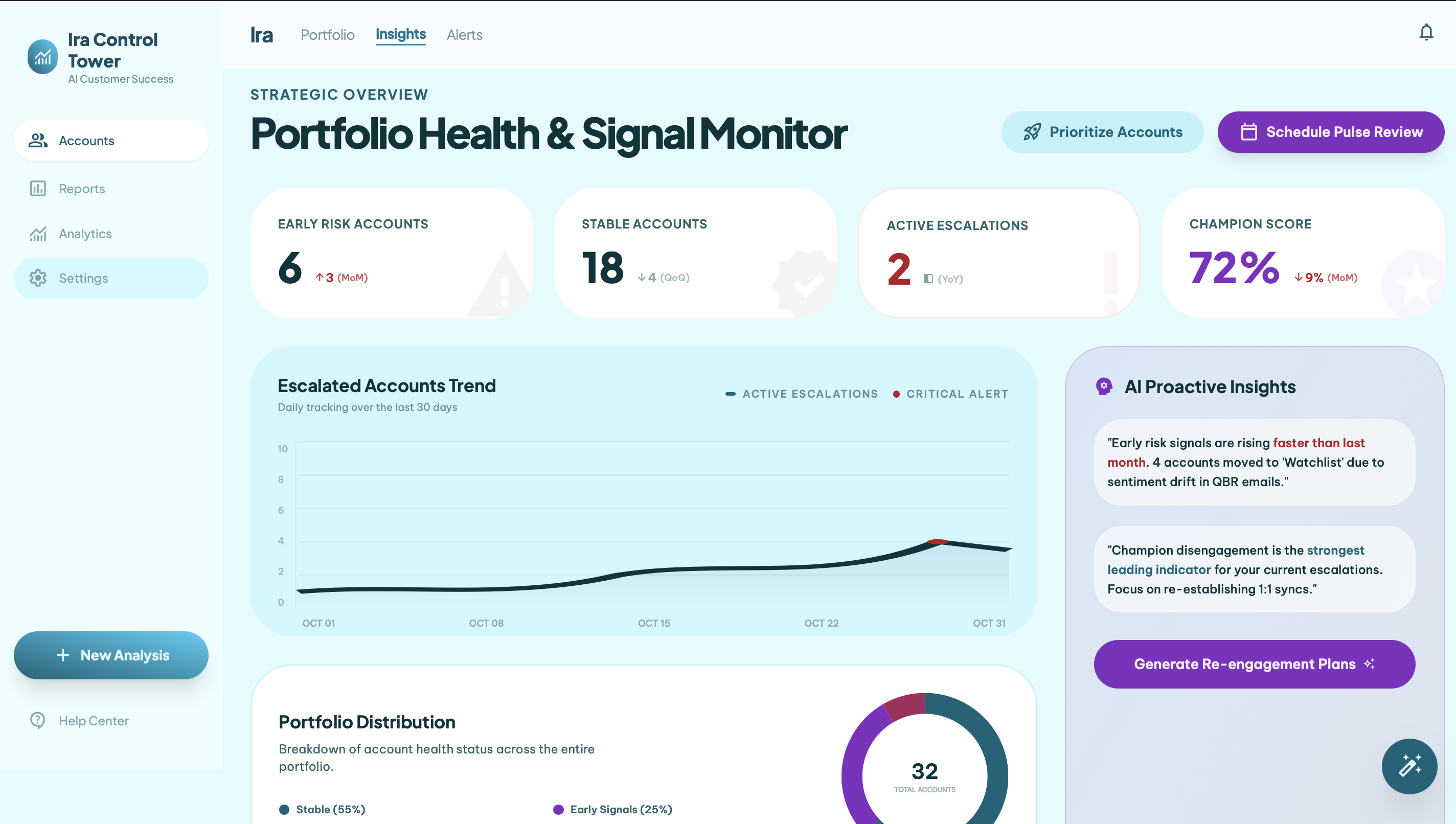Click the Active Escalations value 2

[899, 269]
